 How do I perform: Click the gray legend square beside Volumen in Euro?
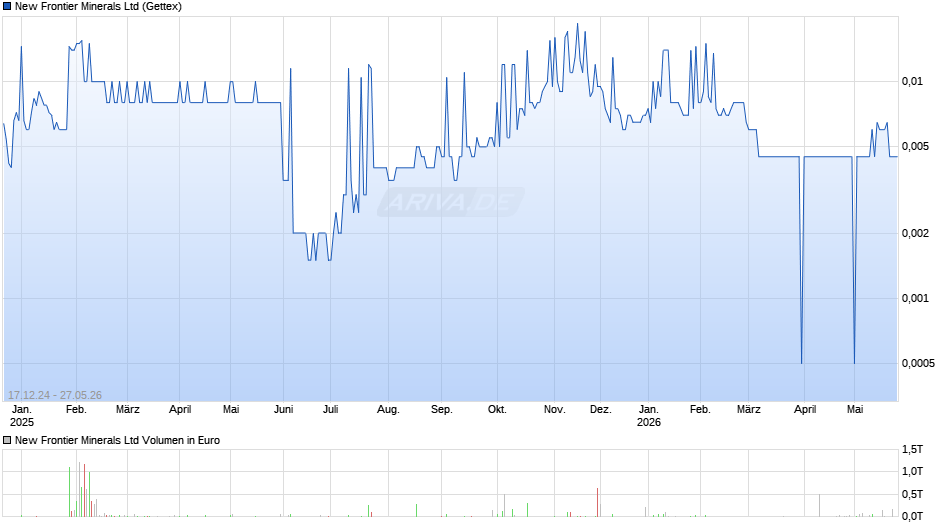(x=7, y=440)
